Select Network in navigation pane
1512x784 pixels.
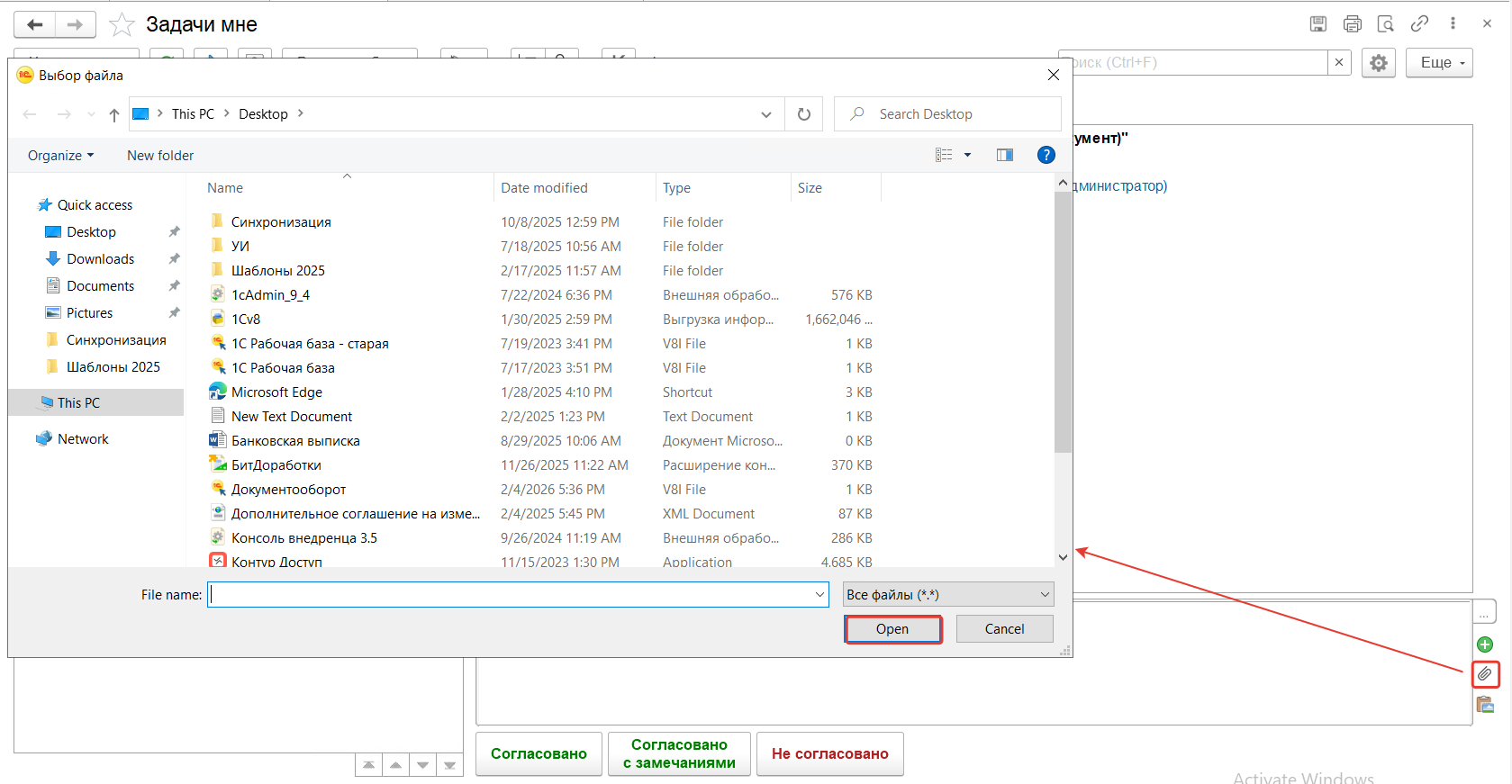pos(83,439)
